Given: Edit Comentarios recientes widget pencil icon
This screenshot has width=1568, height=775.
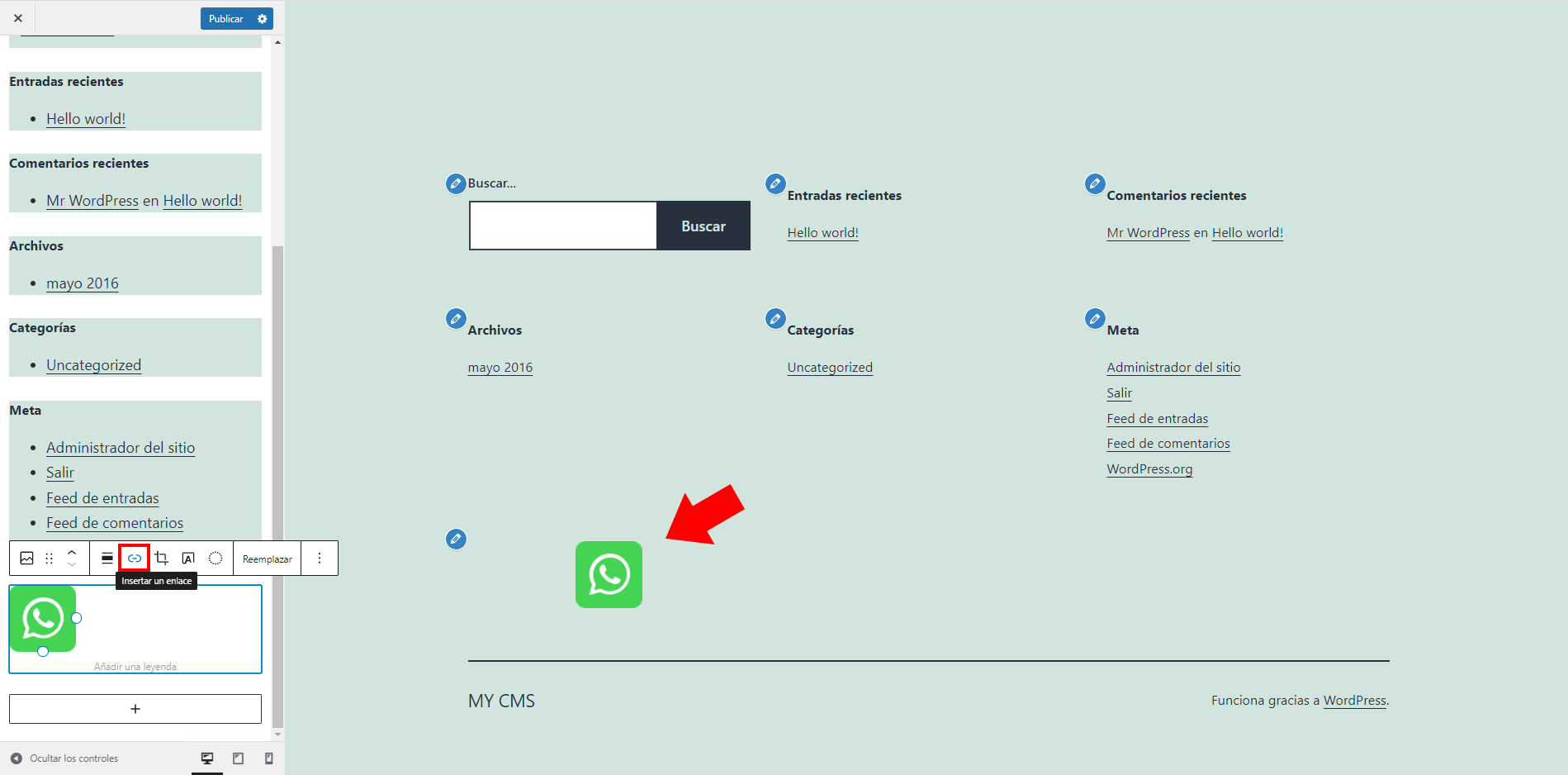Looking at the screenshot, I should pyautogui.click(x=1095, y=183).
